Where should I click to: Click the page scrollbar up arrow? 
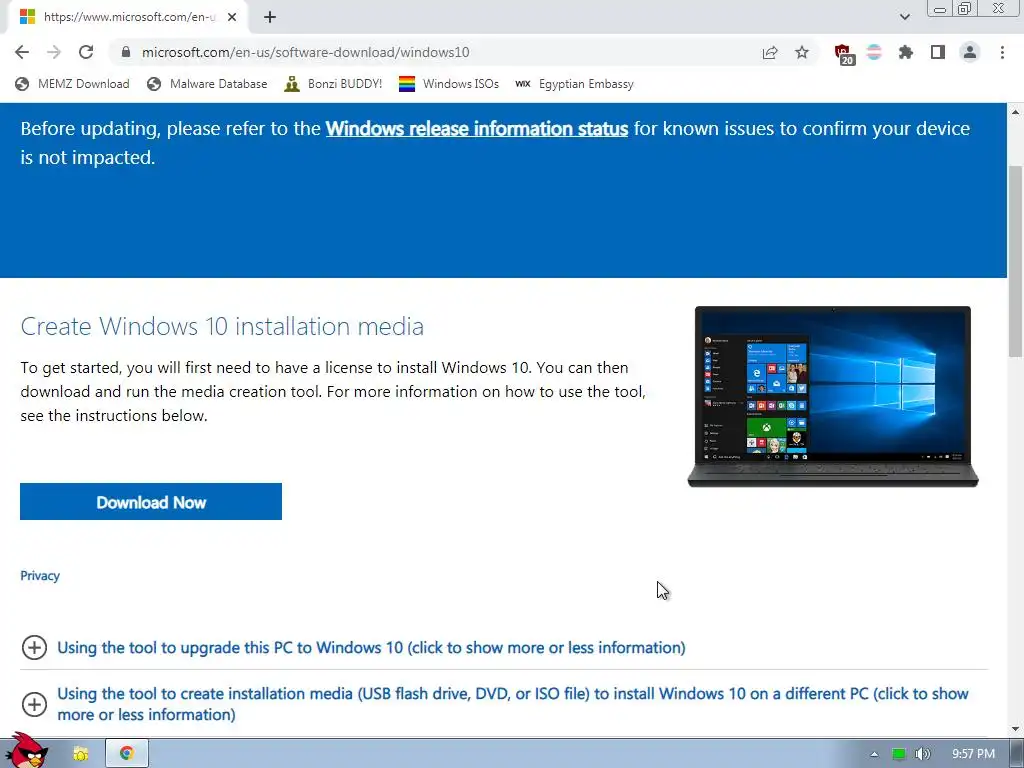(x=1016, y=112)
